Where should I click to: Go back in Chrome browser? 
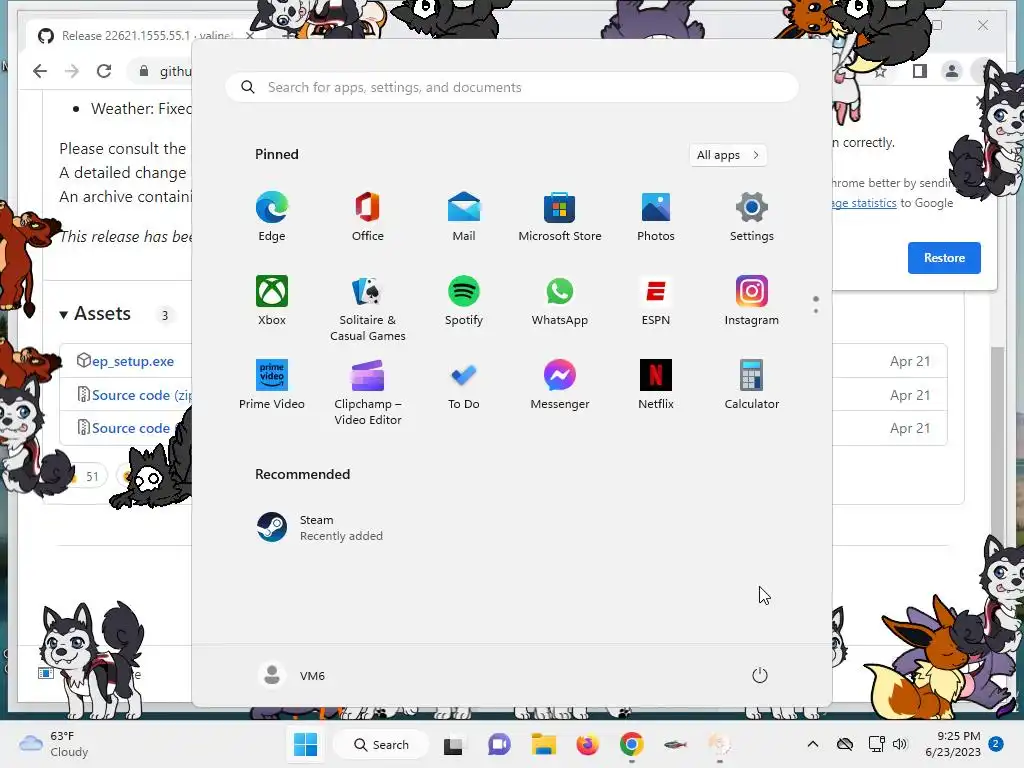tap(40, 71)
